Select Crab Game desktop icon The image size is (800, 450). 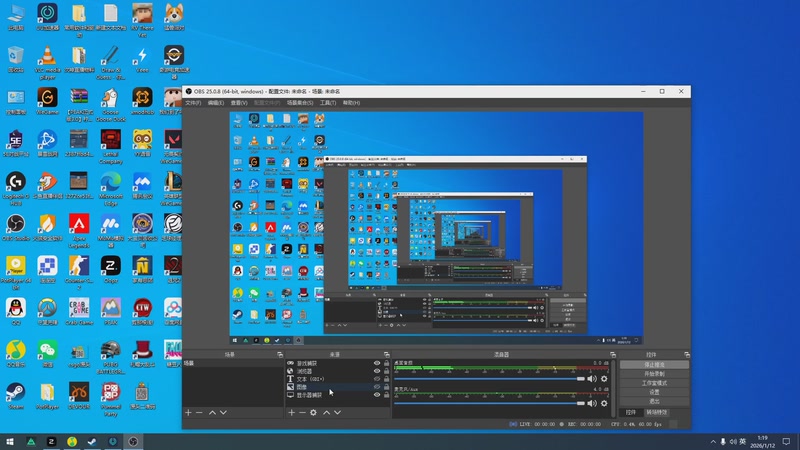79,312
